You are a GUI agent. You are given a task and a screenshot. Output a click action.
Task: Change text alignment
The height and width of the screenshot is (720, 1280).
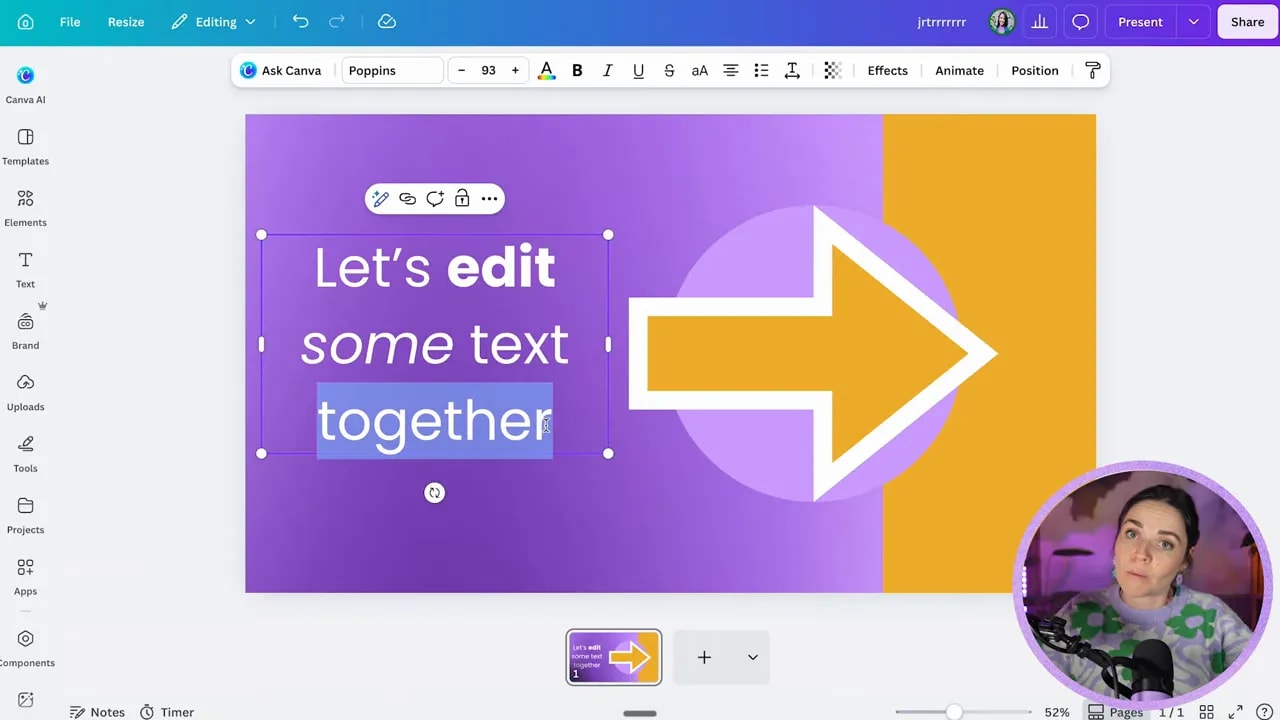(x=731, y=70)
